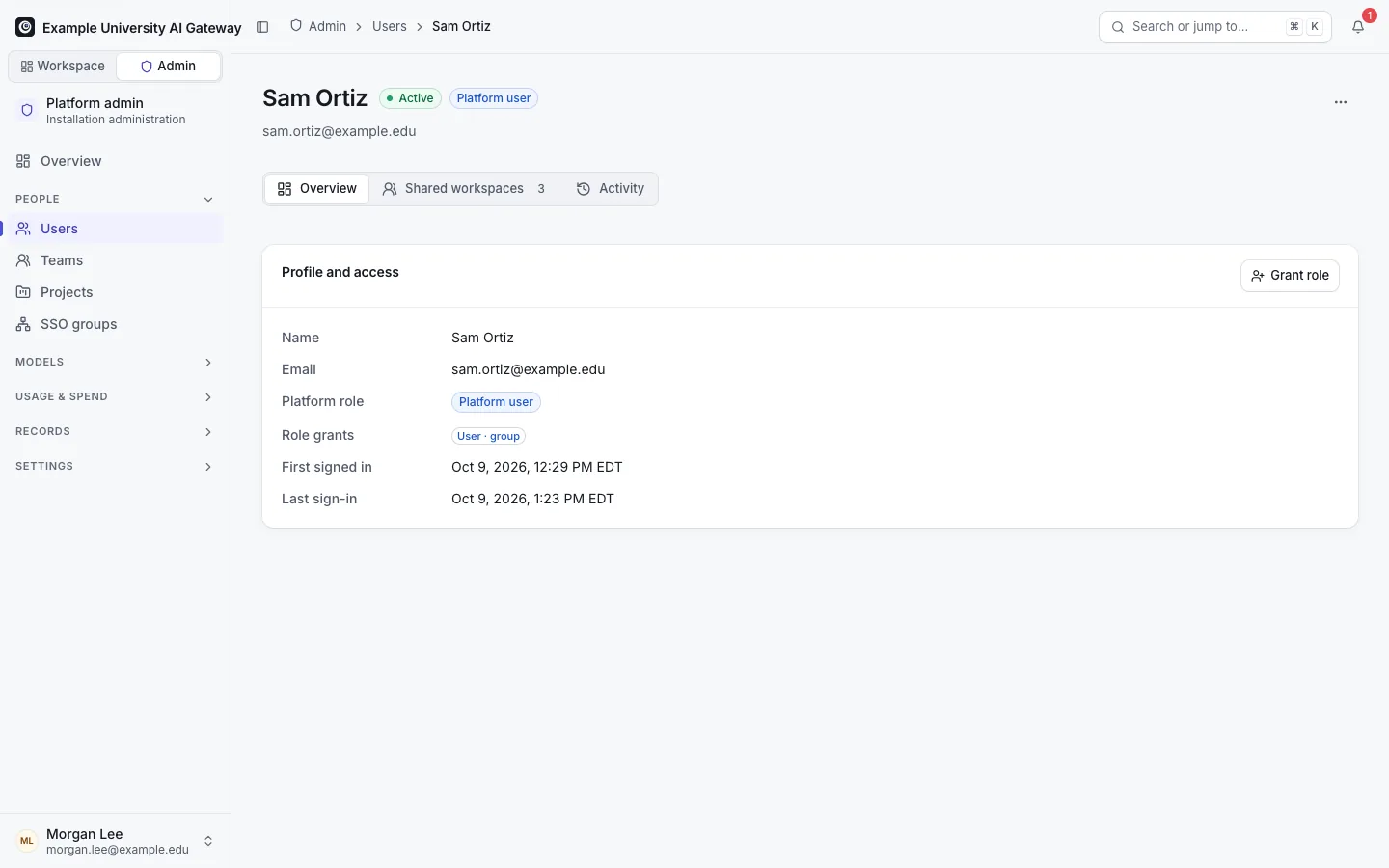This screenshot has width=1389, height=868.
Task: Click the Sam Ortiz breadcrumb text
Action: click(461, 27)
